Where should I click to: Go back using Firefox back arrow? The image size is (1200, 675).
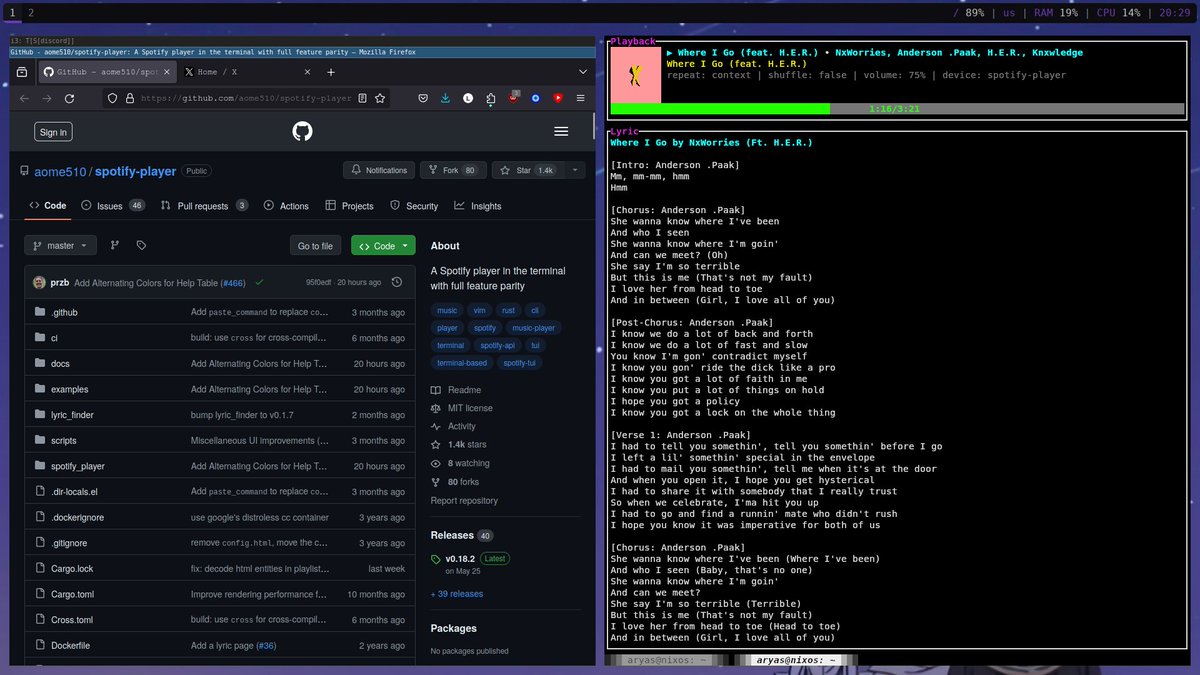[x=25, y=98]
